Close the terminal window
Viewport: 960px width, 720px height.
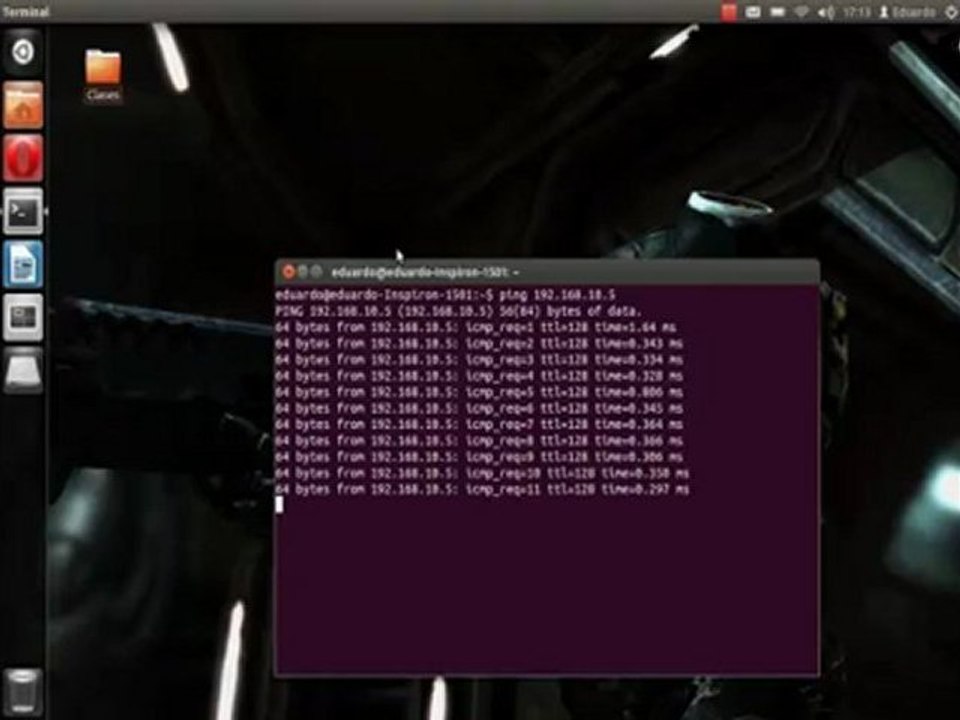pyautogui.click(x=288, y=271)
